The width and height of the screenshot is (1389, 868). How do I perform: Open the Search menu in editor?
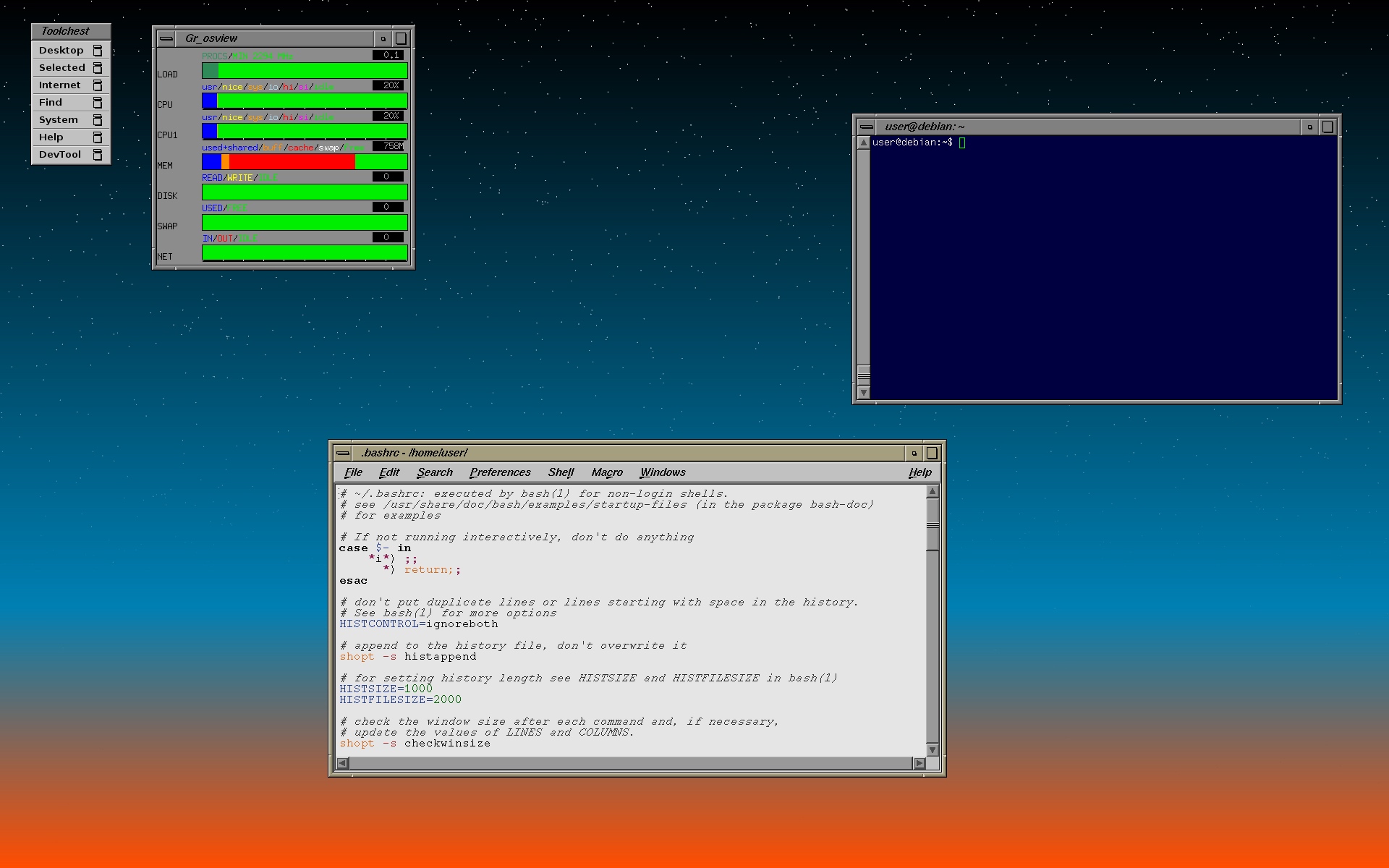pyautogui.click(x=434, y=472)
